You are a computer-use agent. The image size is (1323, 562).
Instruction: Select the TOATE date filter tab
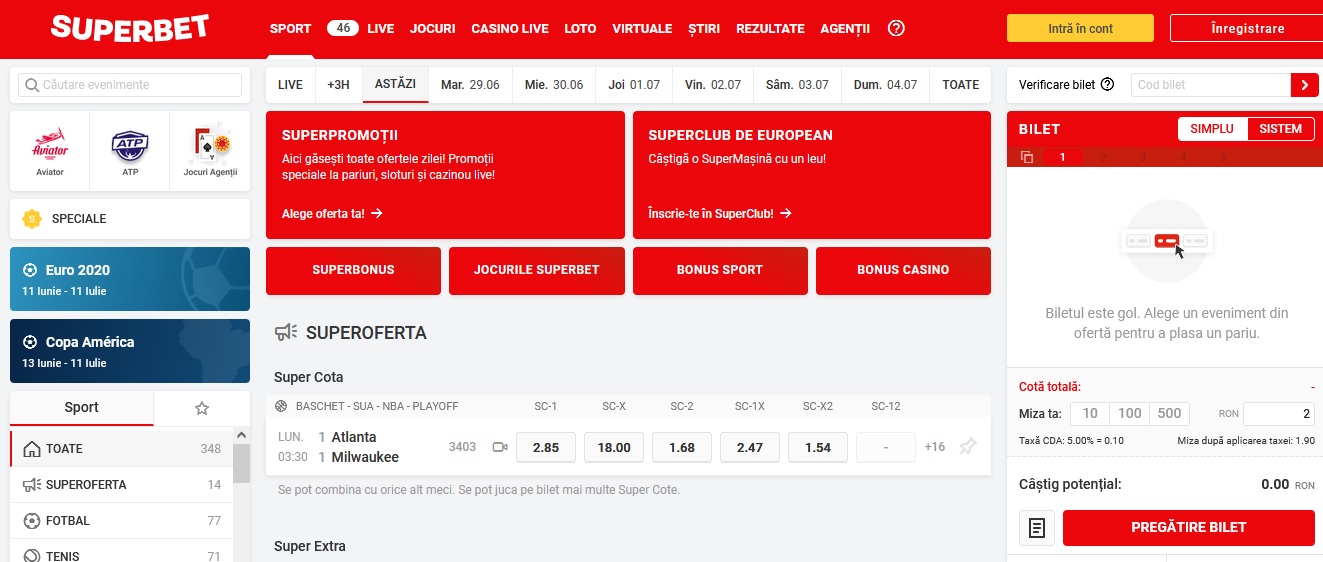(x=961, y=85)
